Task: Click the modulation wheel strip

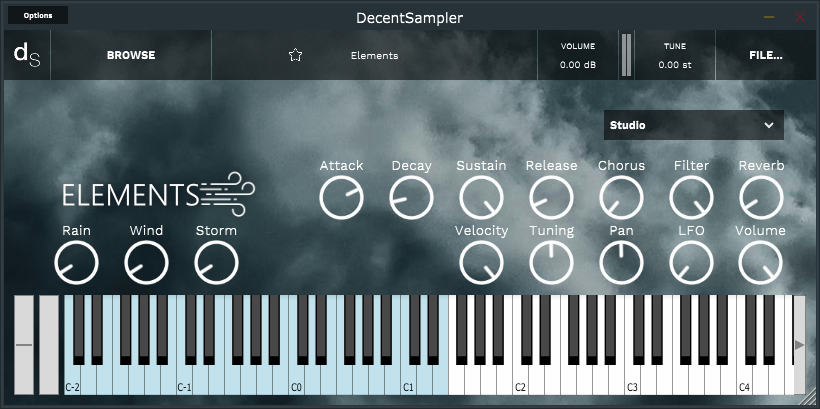Action: pos(49,345)
